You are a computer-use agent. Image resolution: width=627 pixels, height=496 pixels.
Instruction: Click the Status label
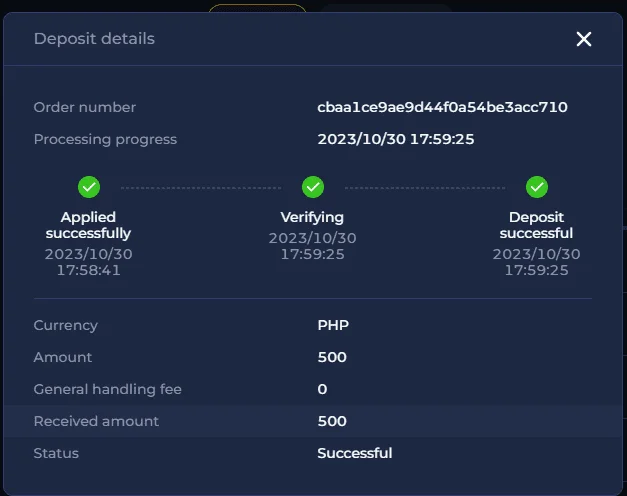[56, 453]
